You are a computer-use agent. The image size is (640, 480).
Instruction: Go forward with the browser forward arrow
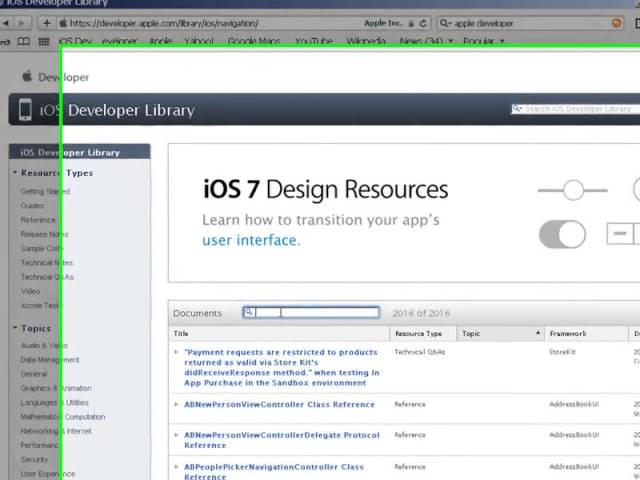pyautogui.click(x=21, y=23)
